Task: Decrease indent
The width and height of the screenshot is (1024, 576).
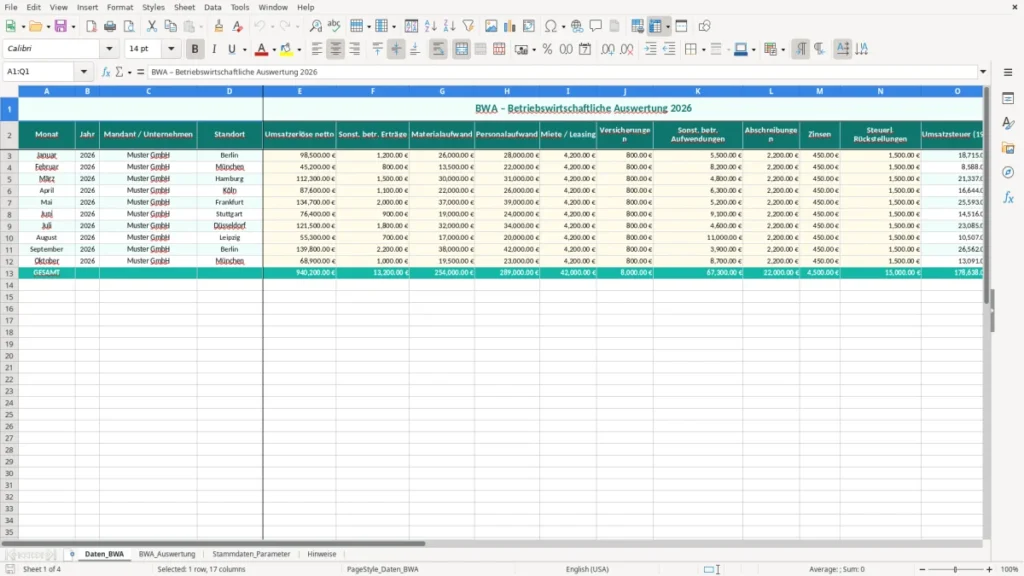Action: pos(669,49)
